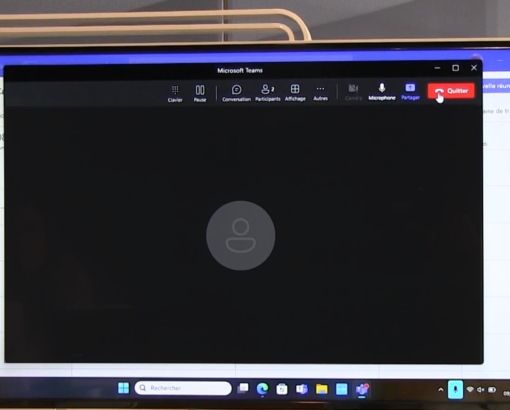Viewport: 510px width, 410px height.
Task: Leave the call with Quitter button
Action: pos(451,91)
